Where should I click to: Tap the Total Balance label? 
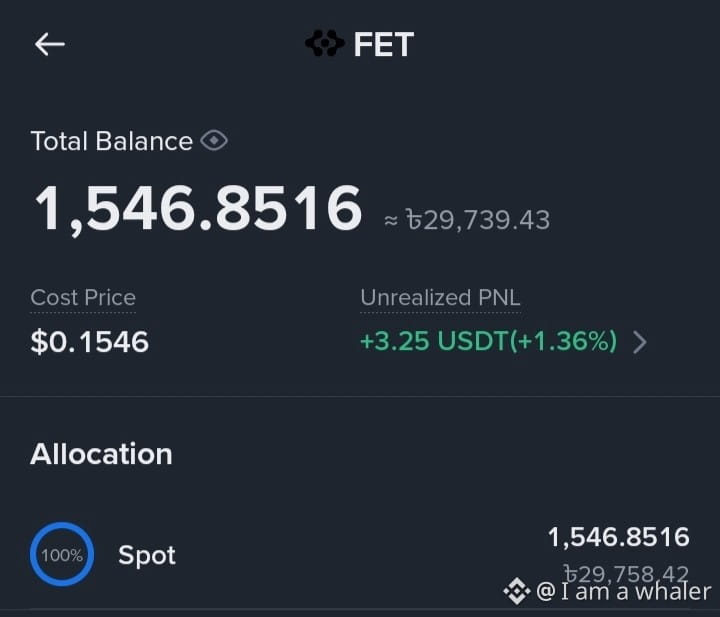click(112, 141)
